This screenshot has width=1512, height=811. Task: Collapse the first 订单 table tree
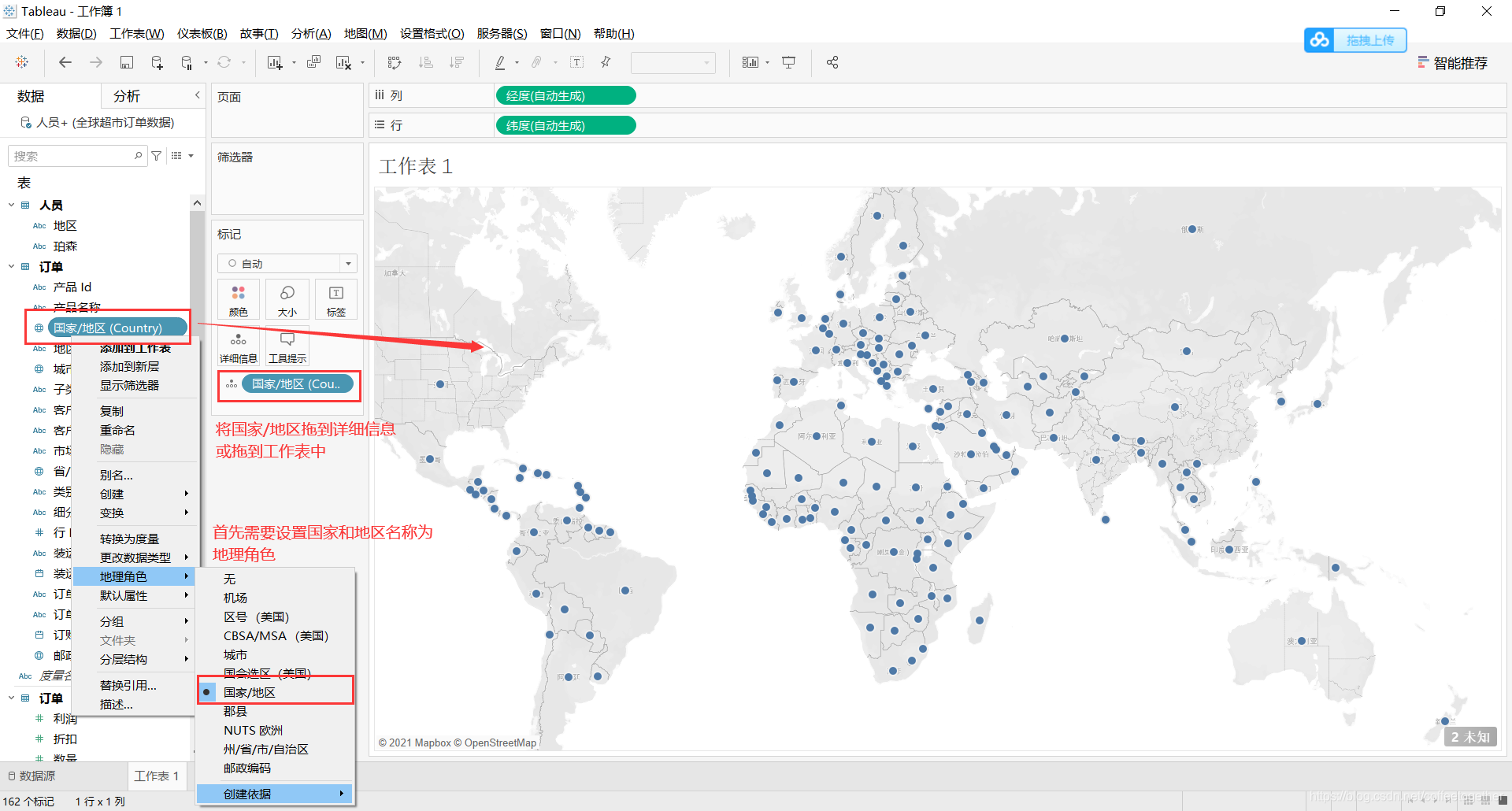tap(12, 266)
